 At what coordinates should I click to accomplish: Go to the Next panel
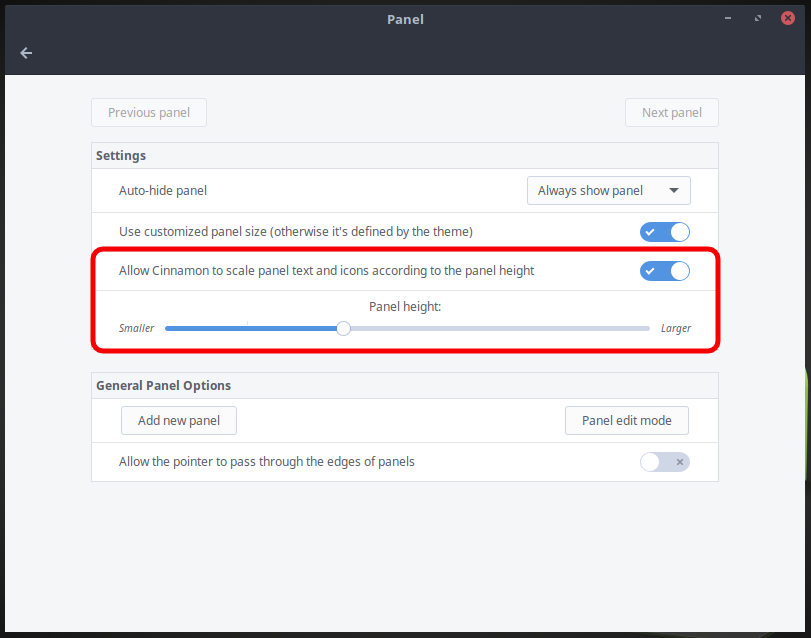pyautogui.click(x=671, y=113)
